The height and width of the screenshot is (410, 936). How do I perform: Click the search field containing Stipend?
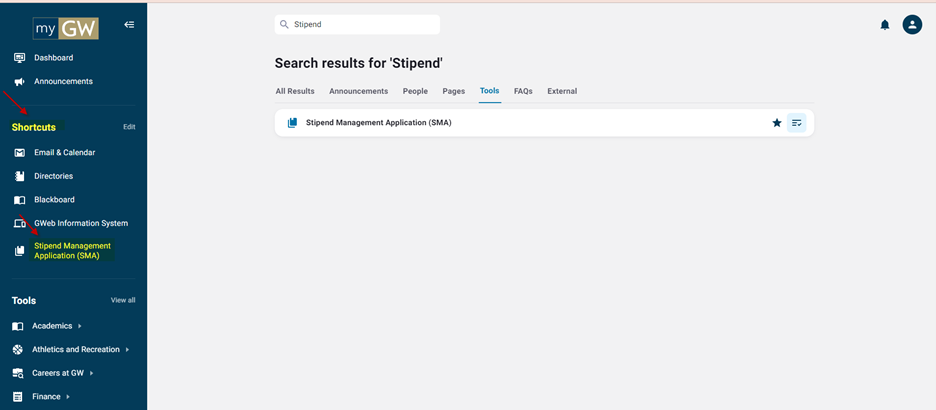tap(357, 24)
